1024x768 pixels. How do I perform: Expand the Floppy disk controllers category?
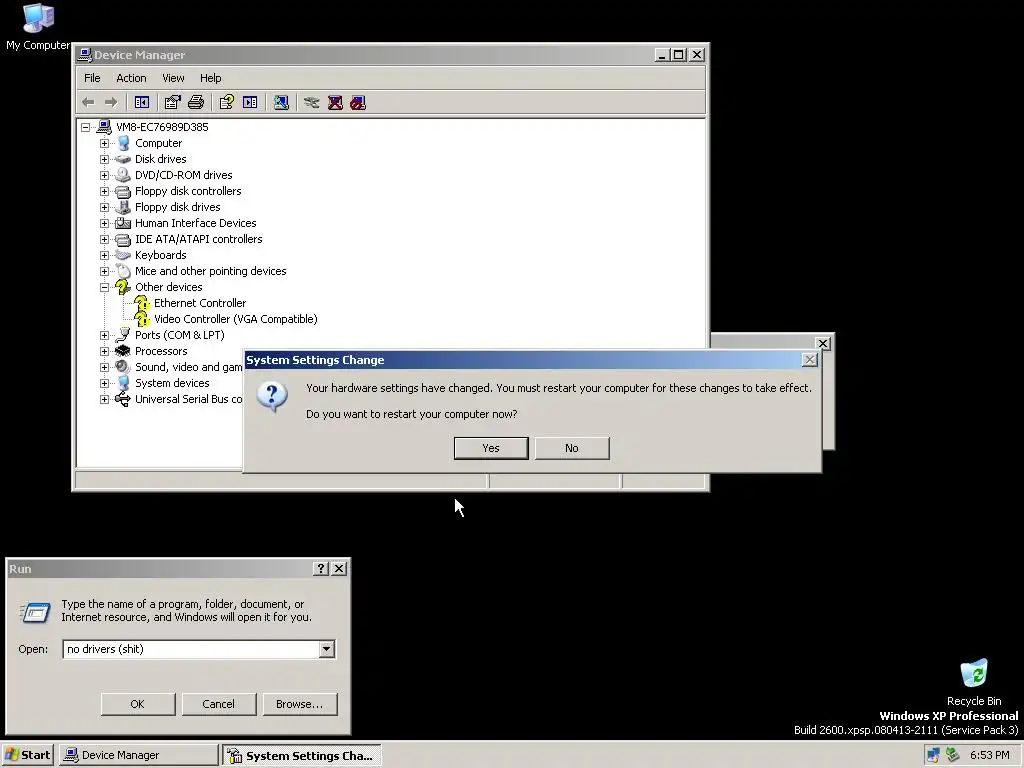tap(104, 191)
